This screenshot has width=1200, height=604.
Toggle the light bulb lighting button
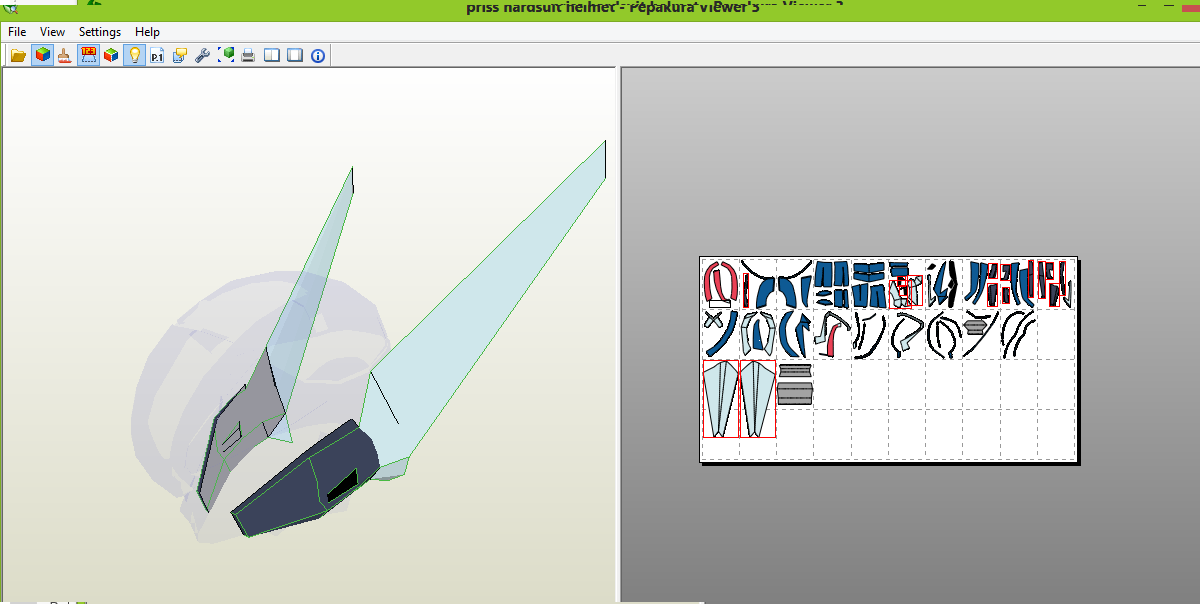(x=134, y=56)
